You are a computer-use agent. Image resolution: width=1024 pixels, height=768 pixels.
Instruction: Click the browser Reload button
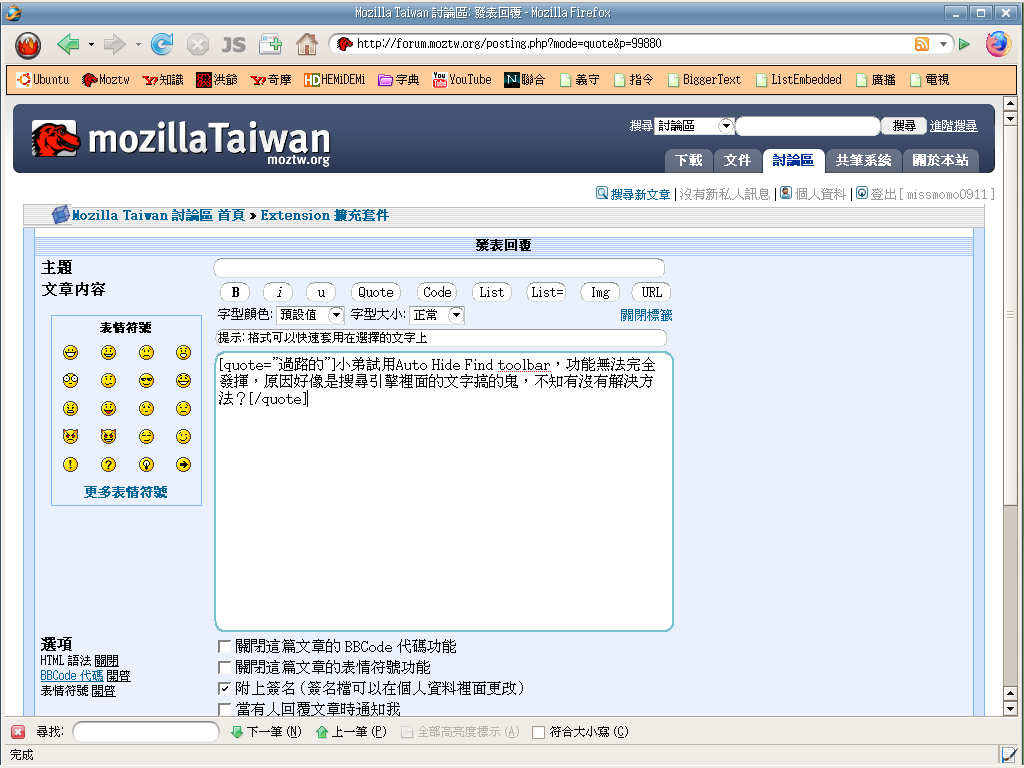click(x=161, y=44)
